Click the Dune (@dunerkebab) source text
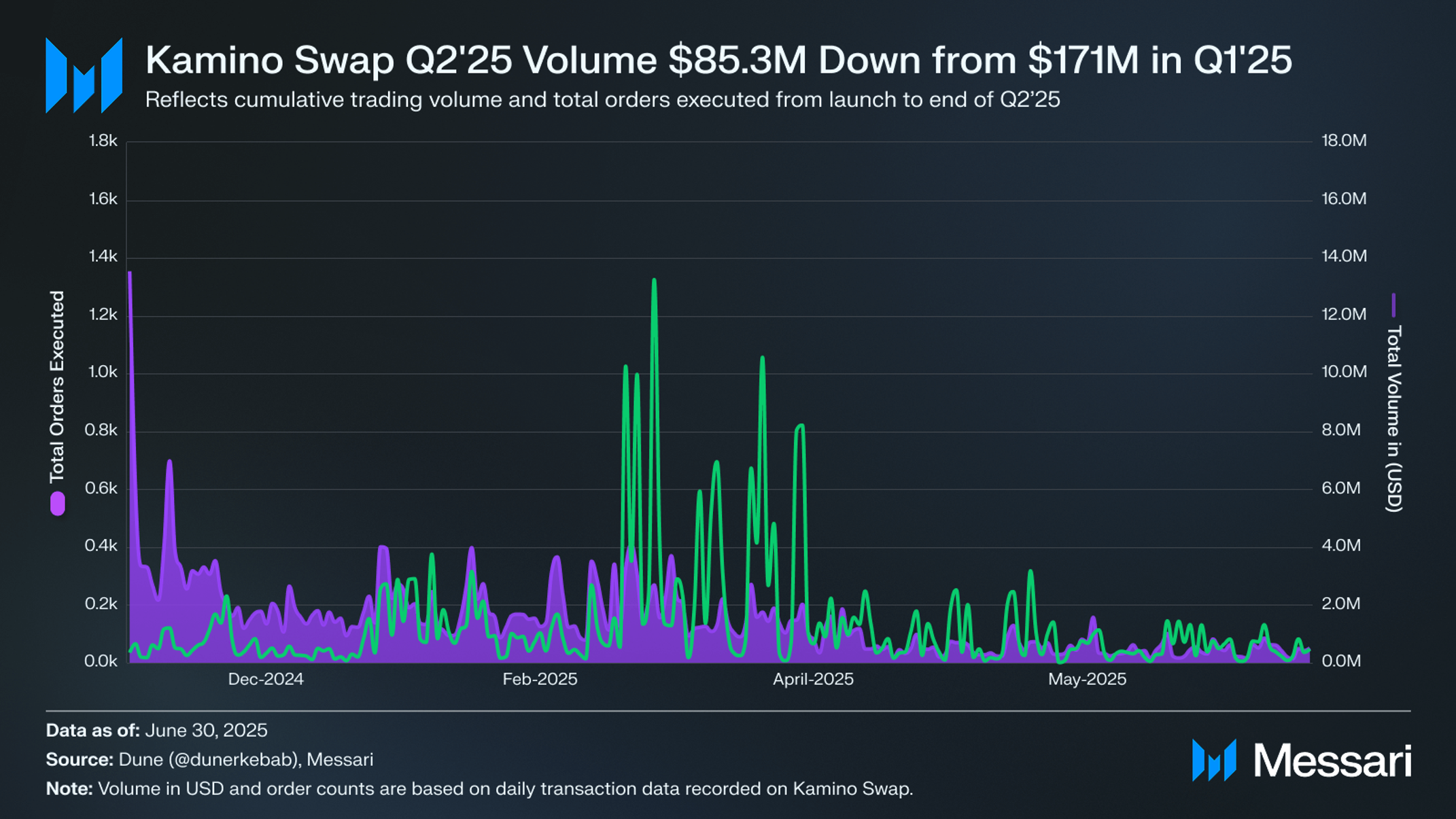 click(209, 759)
